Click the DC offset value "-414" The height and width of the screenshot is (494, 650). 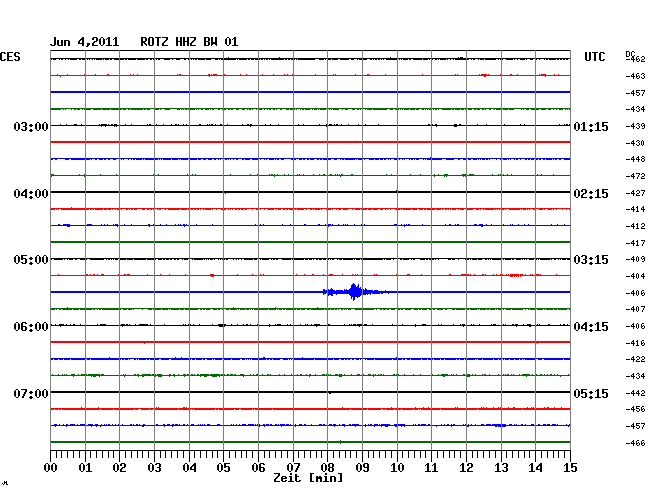[x=635, y=209]
